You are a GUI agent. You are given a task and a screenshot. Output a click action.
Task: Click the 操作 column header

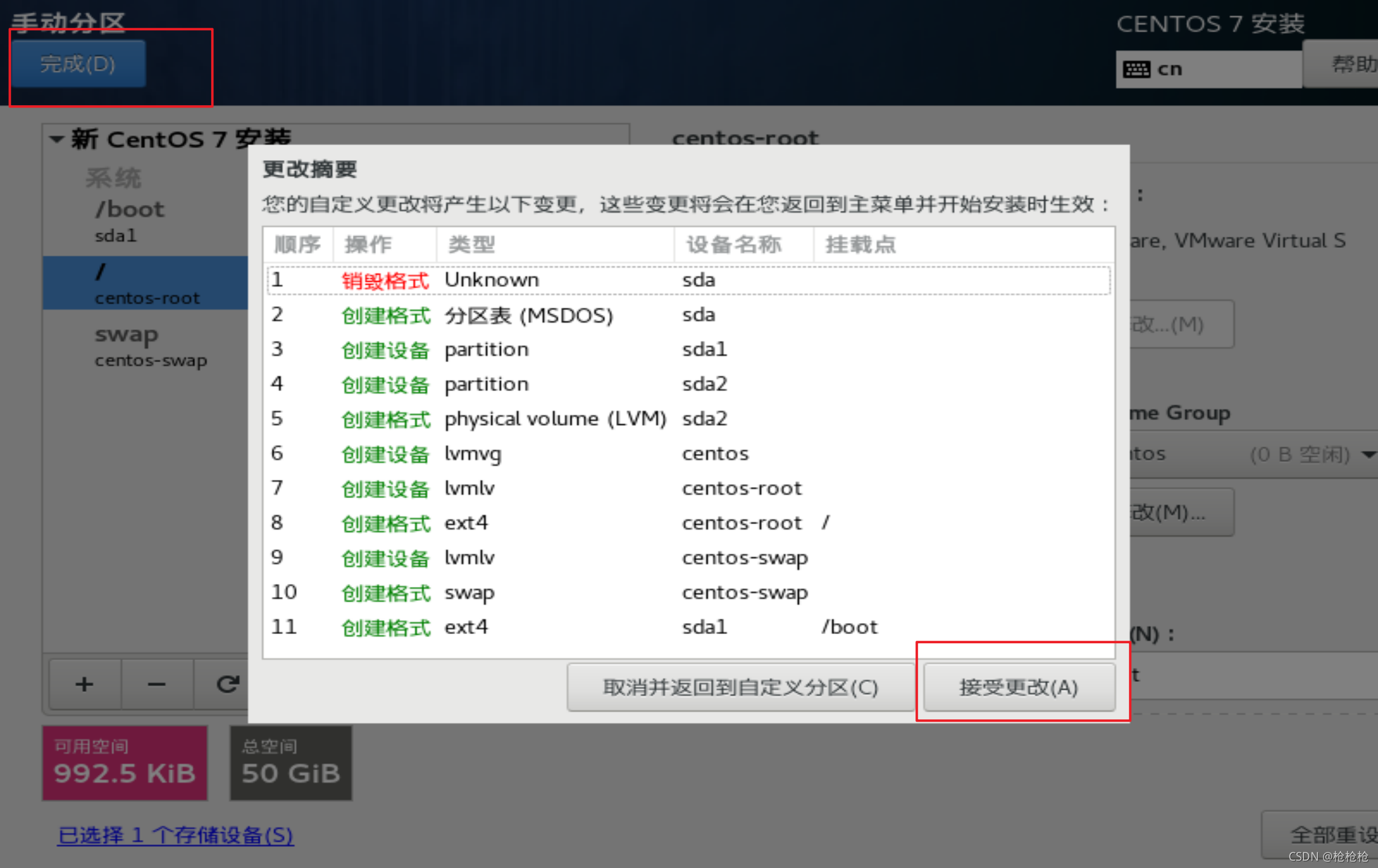(385, 245)
